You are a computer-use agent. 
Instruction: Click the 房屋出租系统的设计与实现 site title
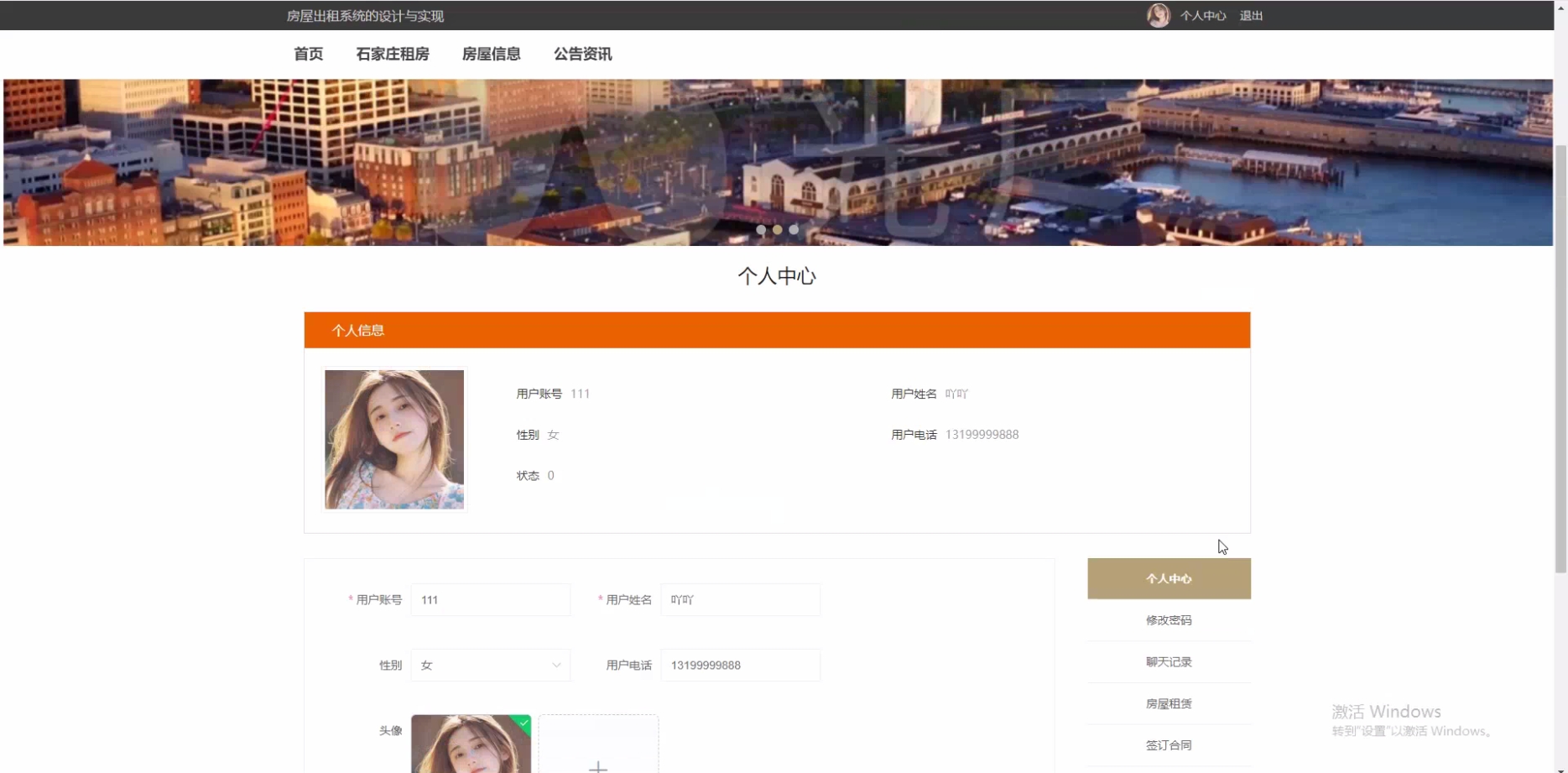(365, 16)
